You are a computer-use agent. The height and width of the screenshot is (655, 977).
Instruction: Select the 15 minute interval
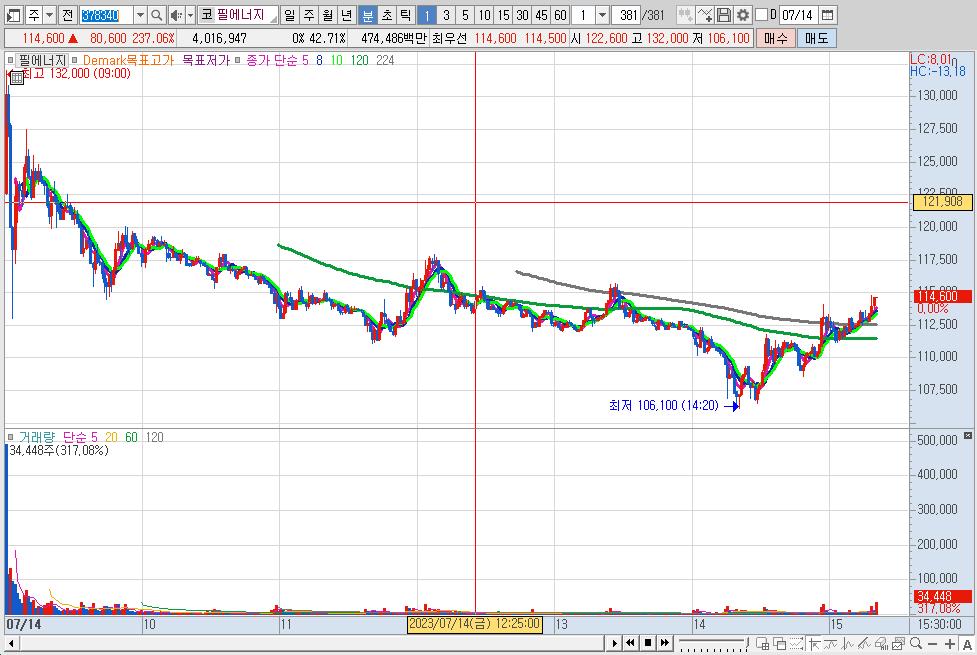tap(503, 15)
